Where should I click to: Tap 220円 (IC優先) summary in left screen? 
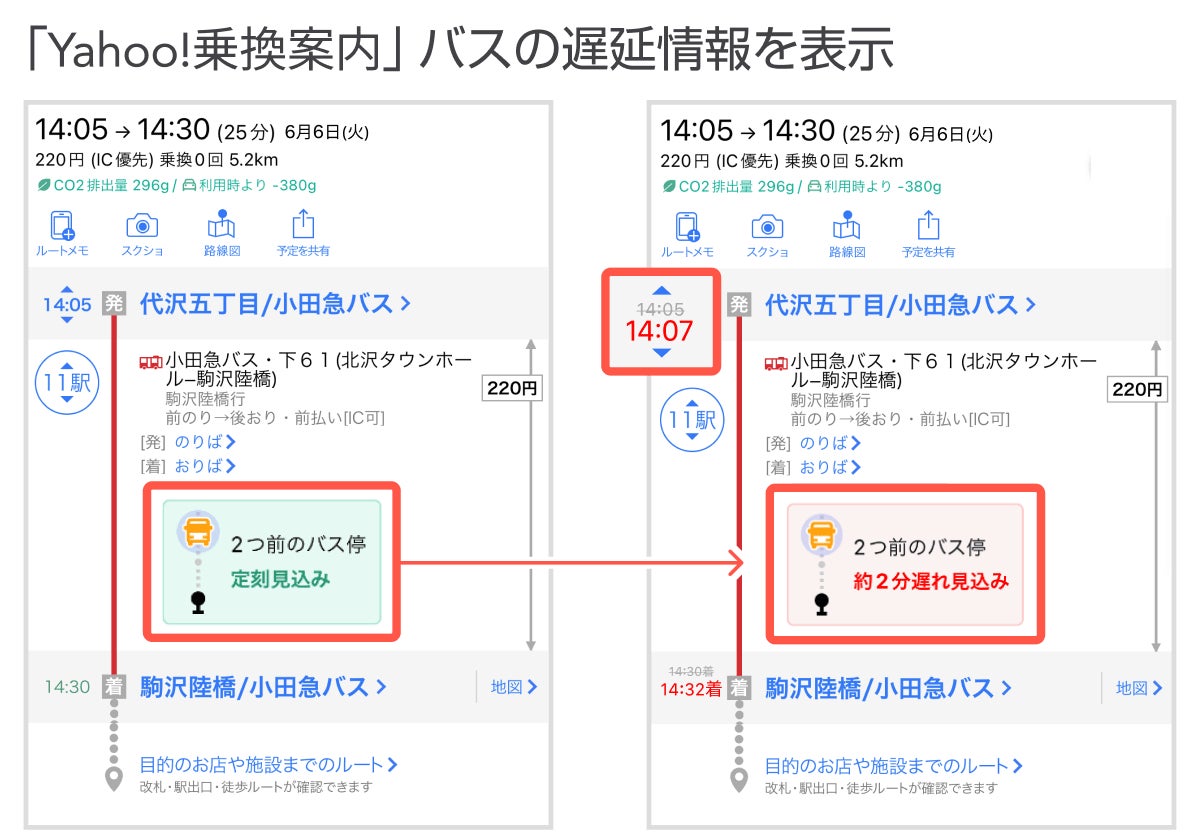[x=94, y=160]
